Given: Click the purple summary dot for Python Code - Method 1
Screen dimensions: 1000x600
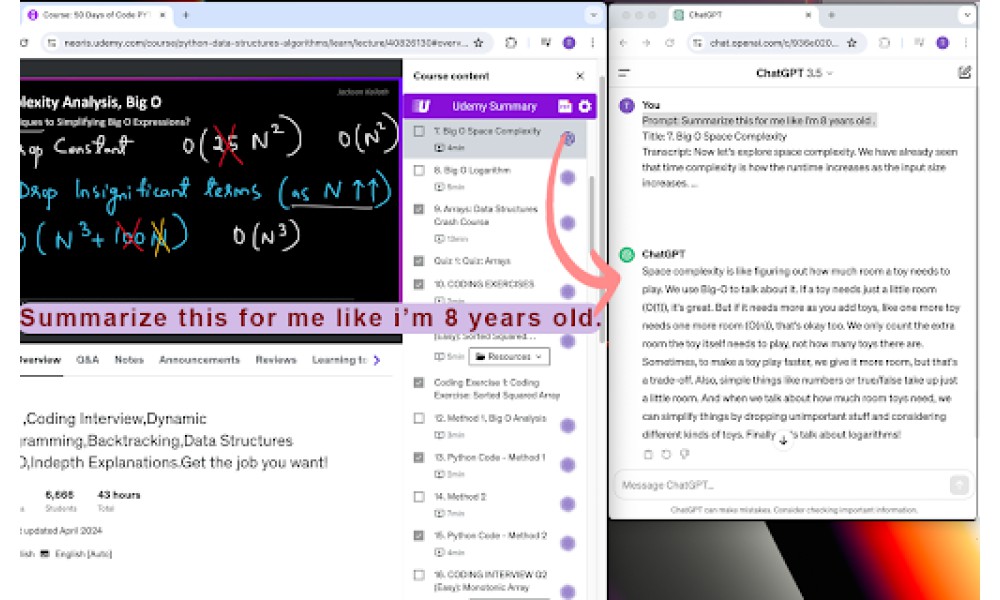Looking at the screenshot, I should click(568, 465).
